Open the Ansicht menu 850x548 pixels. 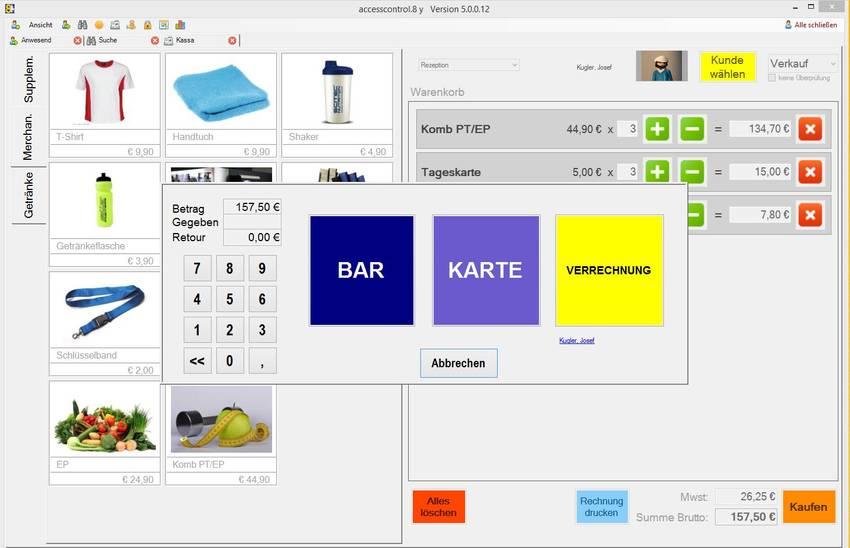pyautogui.click(x=41, y=25)
